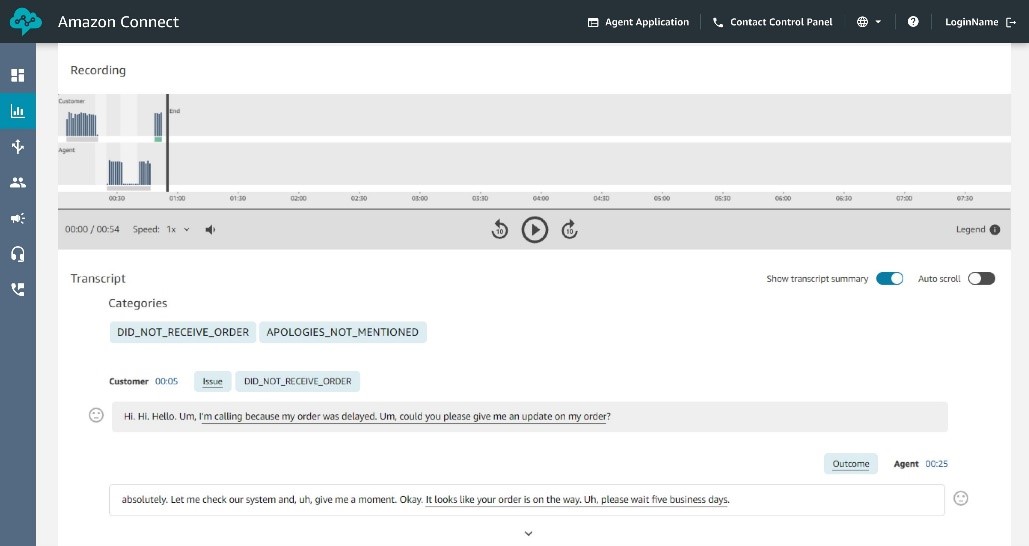Skip forward 10 seconds
The height and width of the screenshot is (546, 1029).
(570, 230)
